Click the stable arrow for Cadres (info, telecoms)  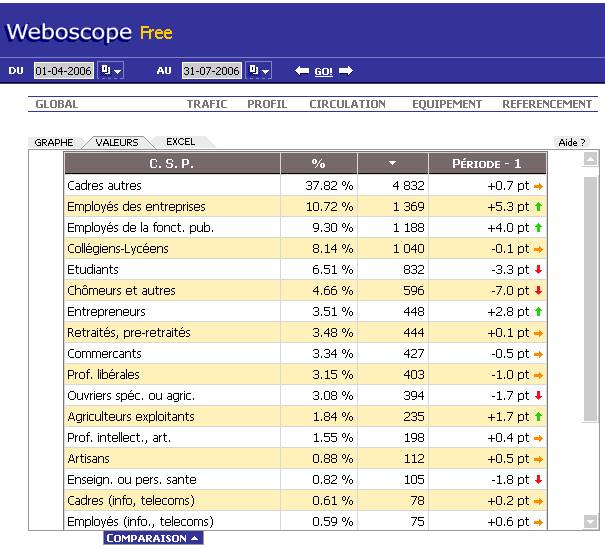click(538, 501)
